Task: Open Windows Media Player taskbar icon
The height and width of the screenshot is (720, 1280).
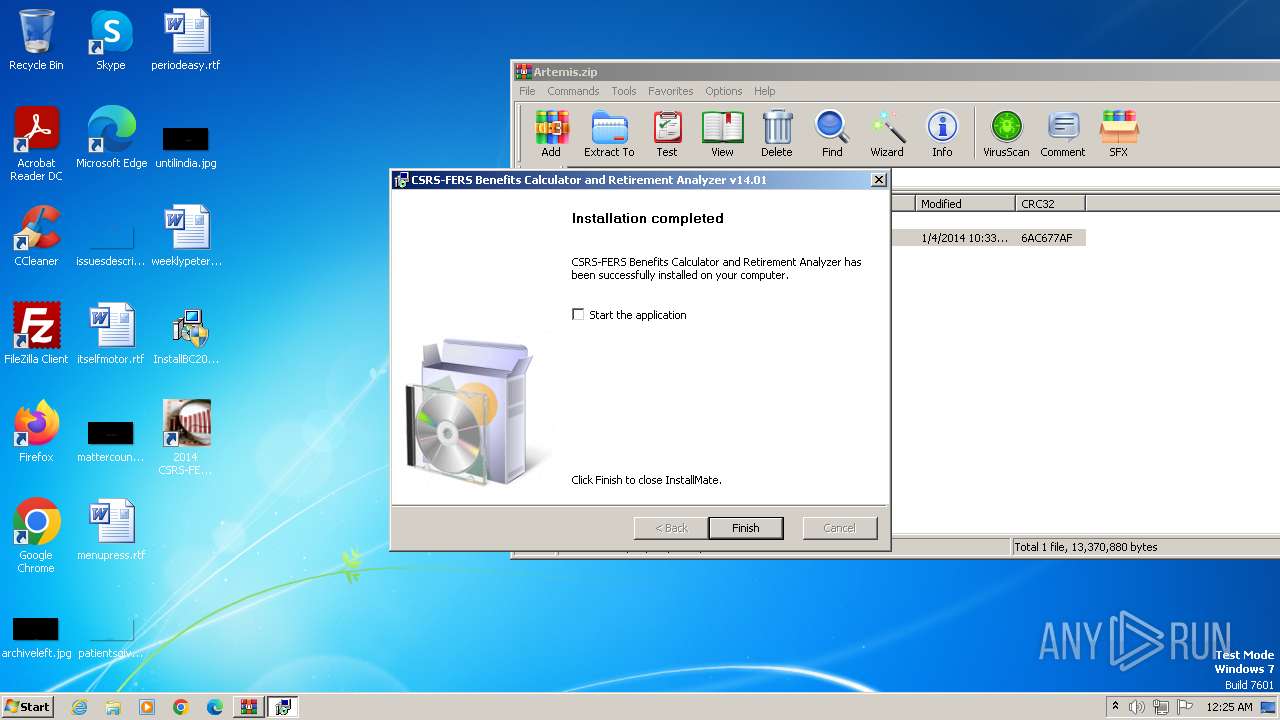Action: 147,707
